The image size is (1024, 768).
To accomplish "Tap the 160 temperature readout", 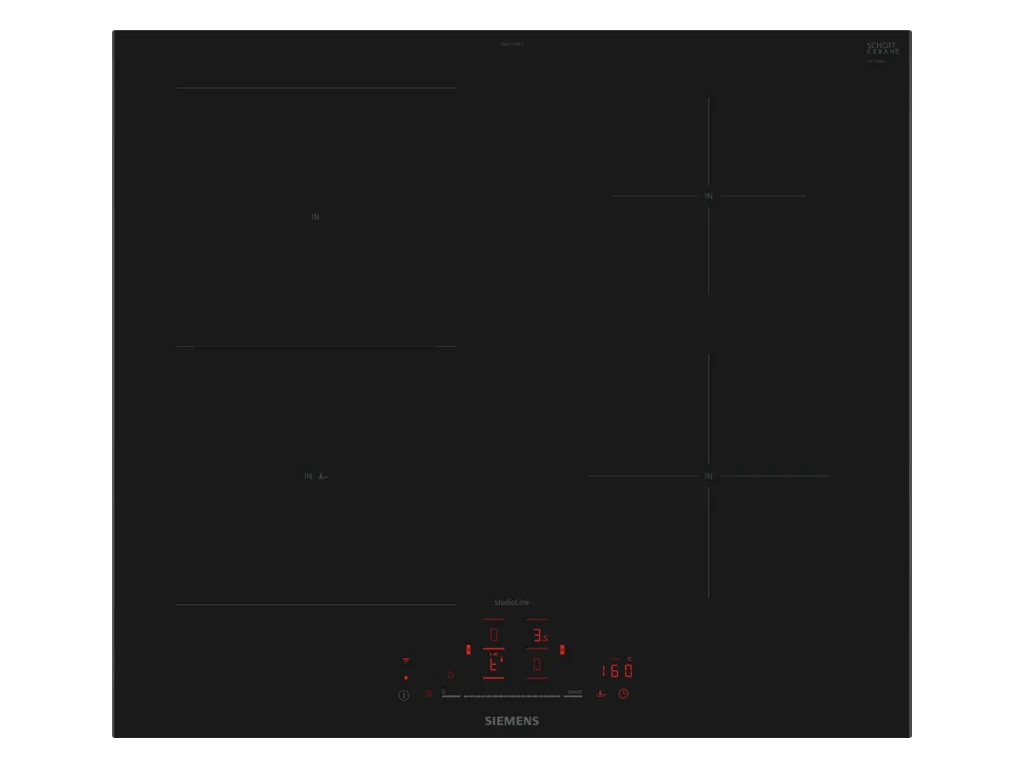I will (x=617, y=670).
